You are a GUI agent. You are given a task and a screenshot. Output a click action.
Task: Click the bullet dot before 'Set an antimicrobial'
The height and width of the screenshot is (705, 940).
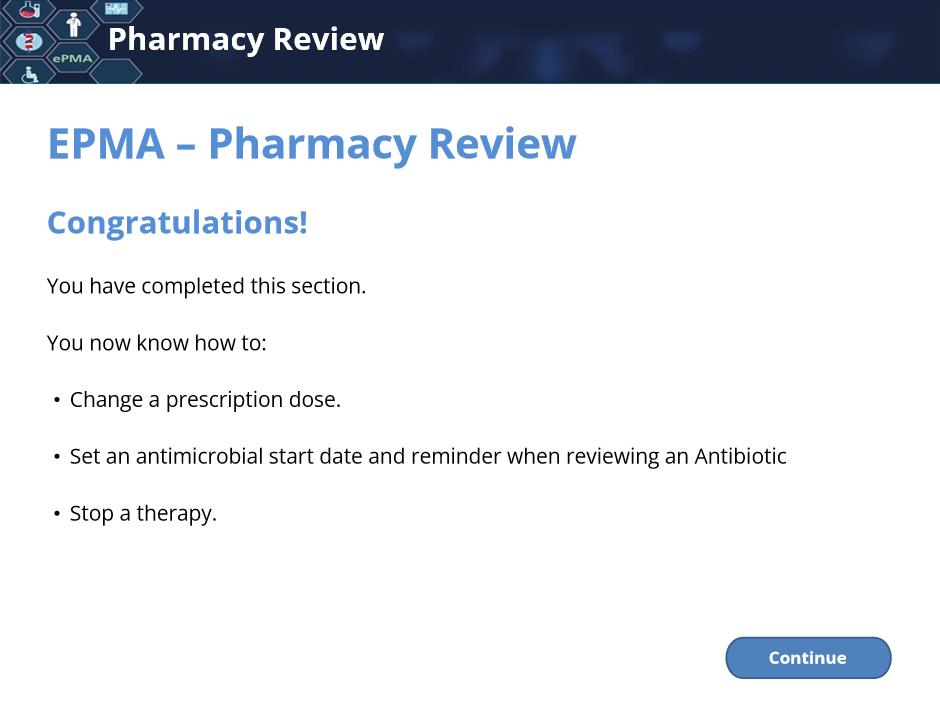point(57,457)
